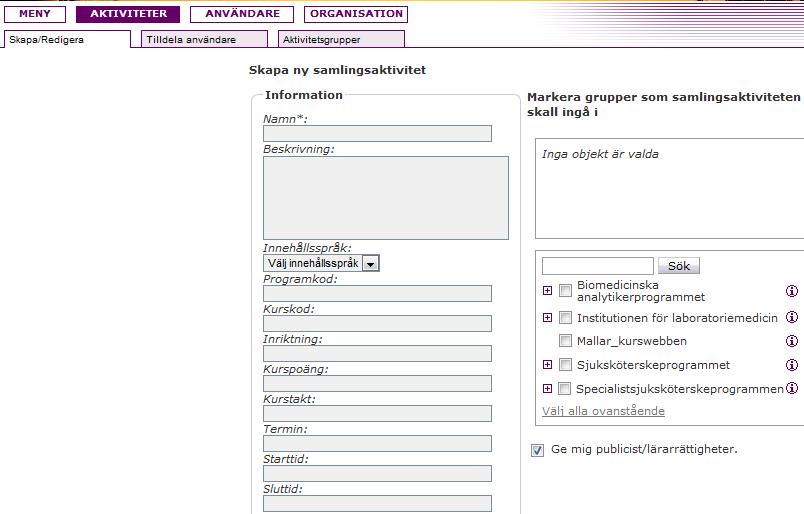Focus the Termin input field
Screen dimensions: 804x514
(x=377, y=444)
